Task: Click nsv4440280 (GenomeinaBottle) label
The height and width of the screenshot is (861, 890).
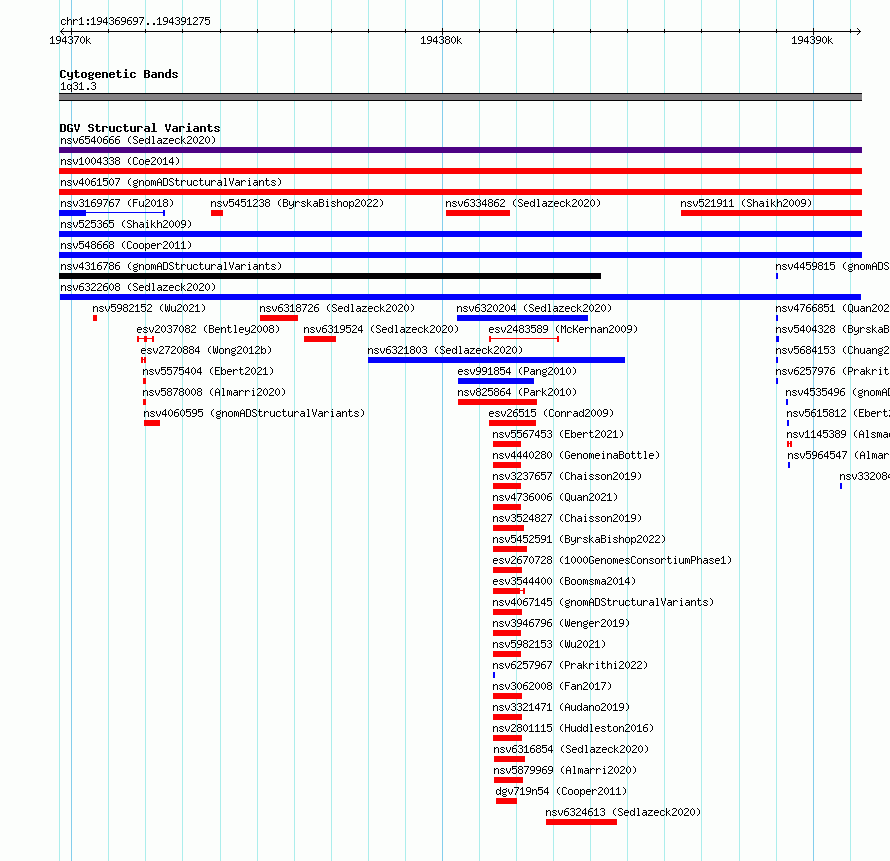Action: point(576,455)
